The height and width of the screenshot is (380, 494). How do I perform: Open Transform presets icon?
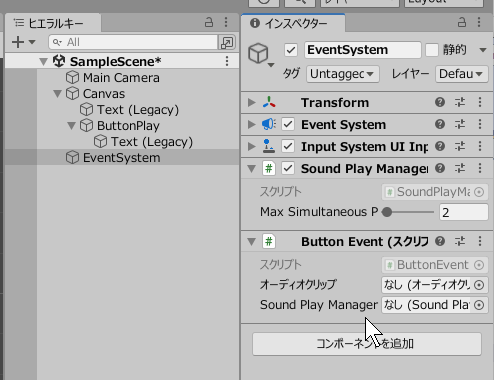tap(460, 102)
